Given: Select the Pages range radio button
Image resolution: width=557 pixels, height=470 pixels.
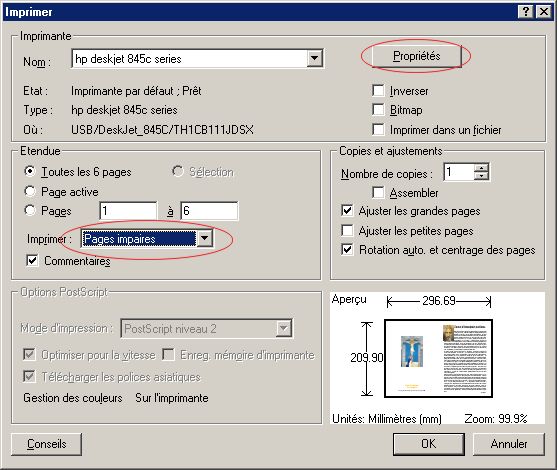Looking at the screenshot, I should [x=30, y=211].
